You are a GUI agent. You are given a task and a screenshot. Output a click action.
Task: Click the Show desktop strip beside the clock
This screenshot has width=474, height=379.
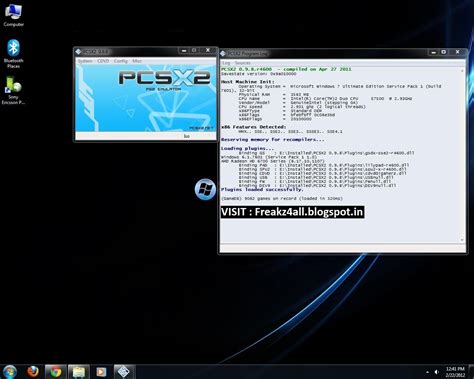point(472,372)
